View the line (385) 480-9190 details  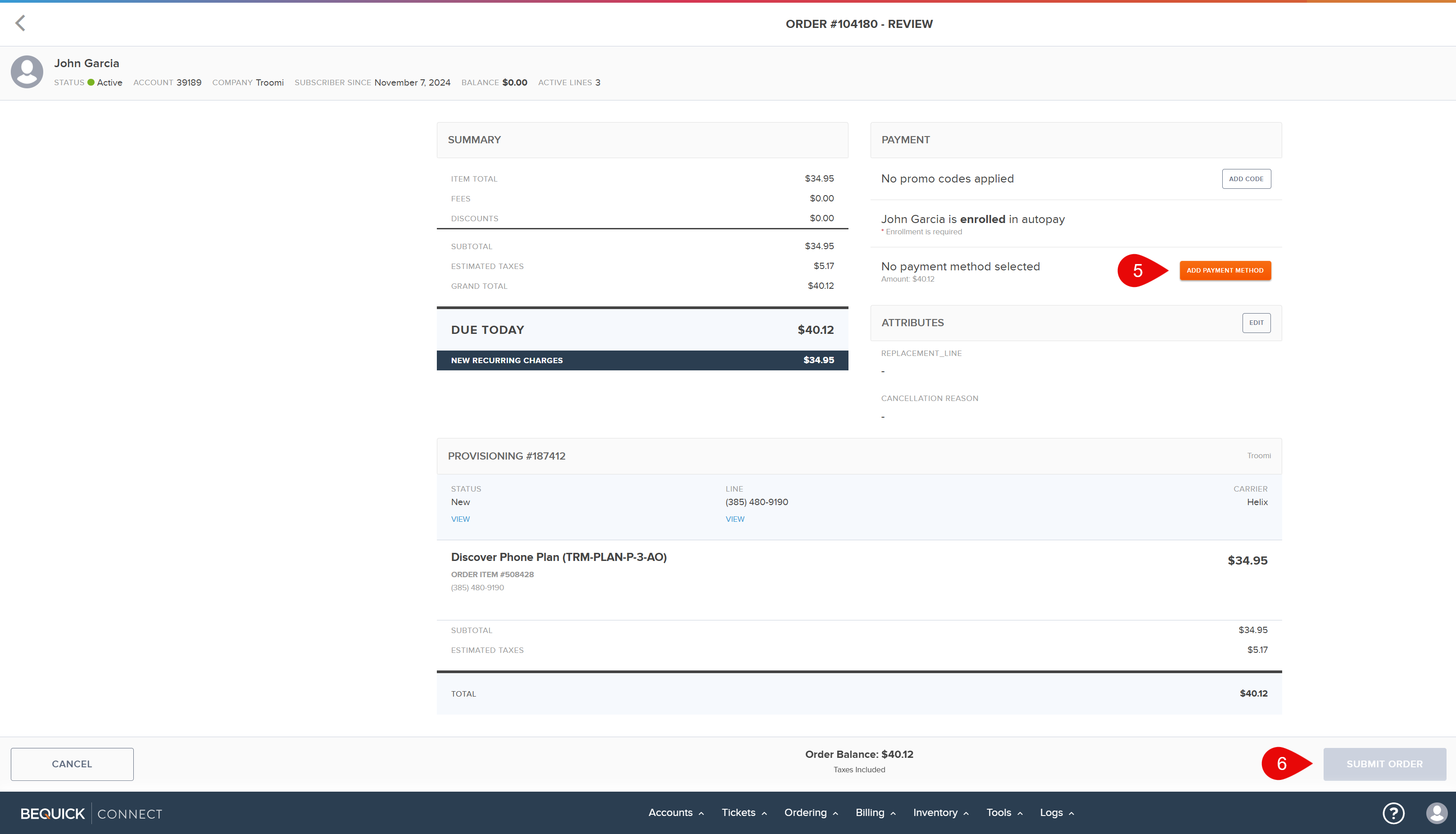click(735, 519)
